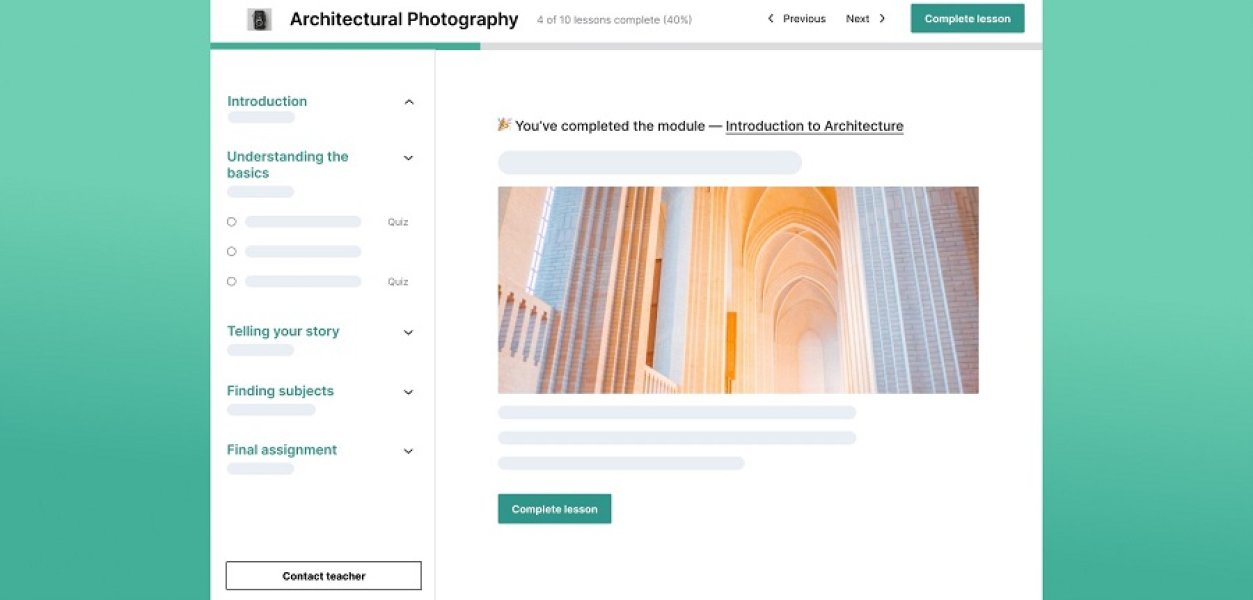Click the architecture photo in lesson

[x=738, y=290]
